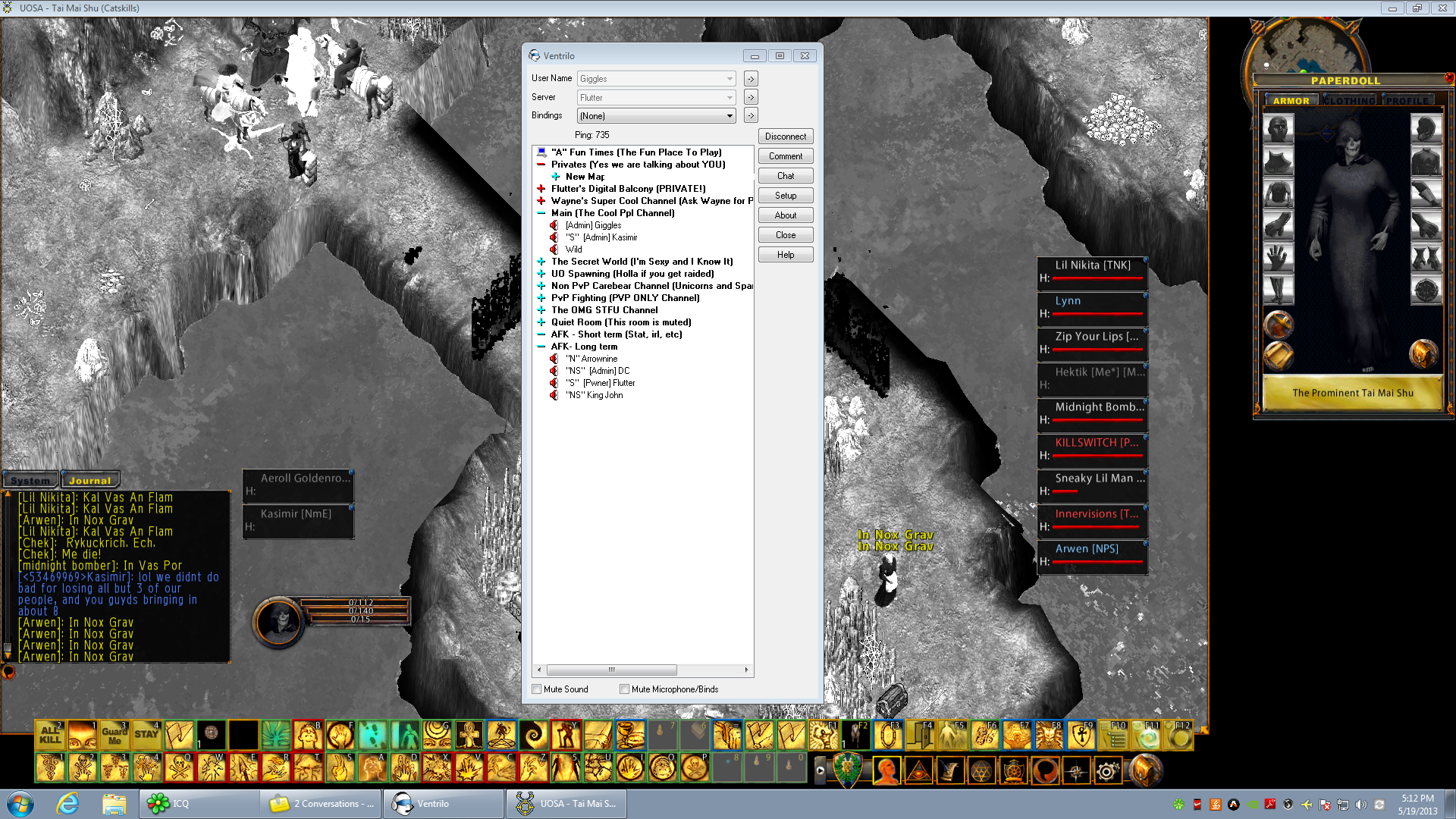The image size is (1456, 819).
Task: Open the Server dropdown showing Flutter
Action: (657, 98)
